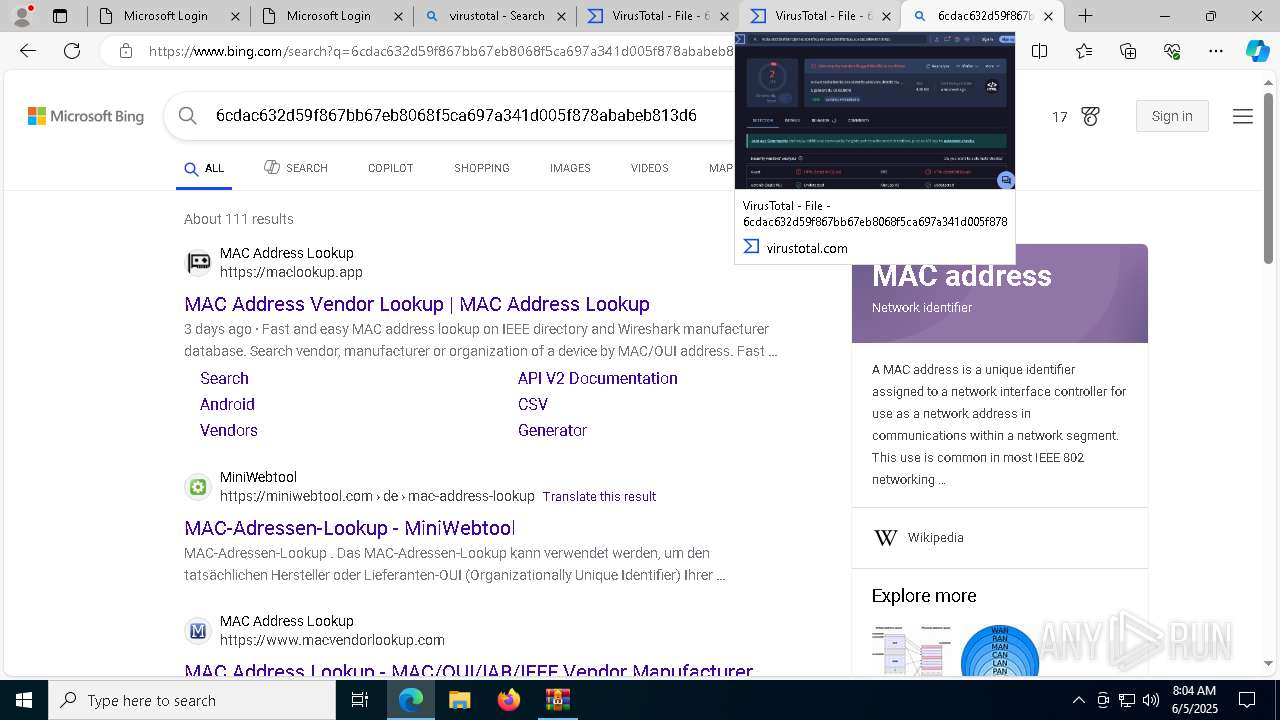Select the SEARCH tab in Bing
Viewport: 1280px width, 720px height.
coord(296,168)
